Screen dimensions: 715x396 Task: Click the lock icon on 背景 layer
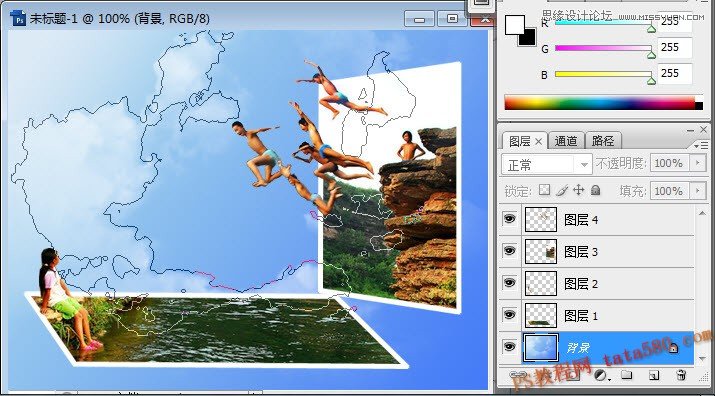click(673, 348)
